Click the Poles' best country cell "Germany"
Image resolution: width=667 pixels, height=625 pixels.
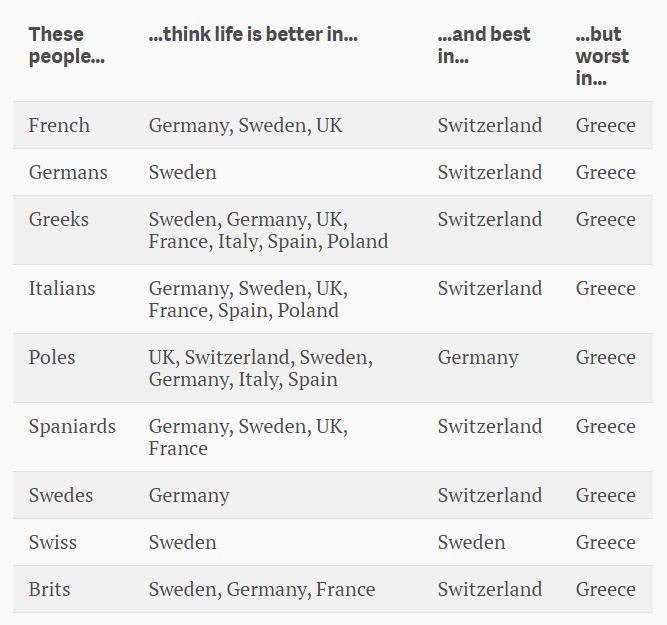tap(478, 357)
